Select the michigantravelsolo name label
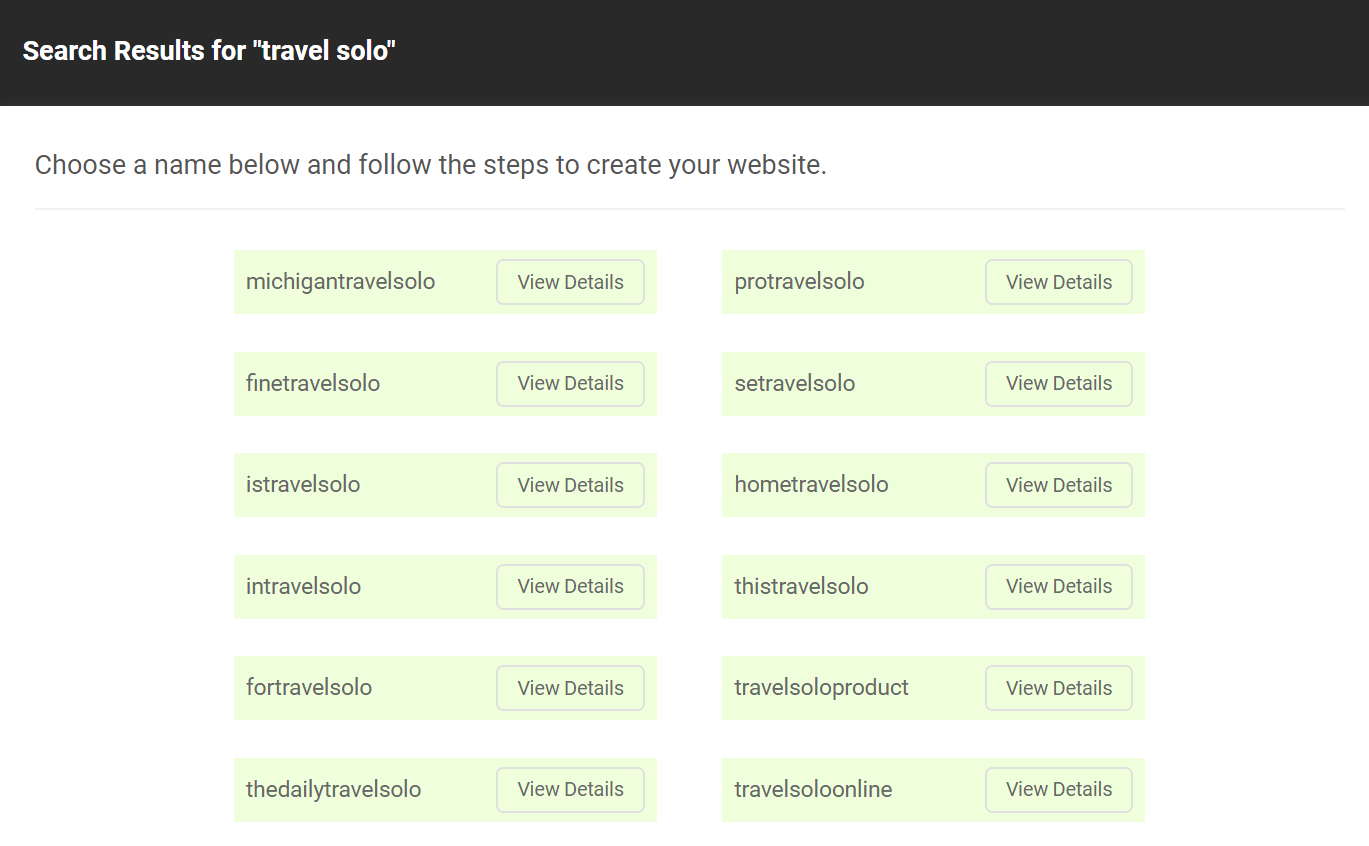Screen dimensions: 1369x846 point(340,282)
